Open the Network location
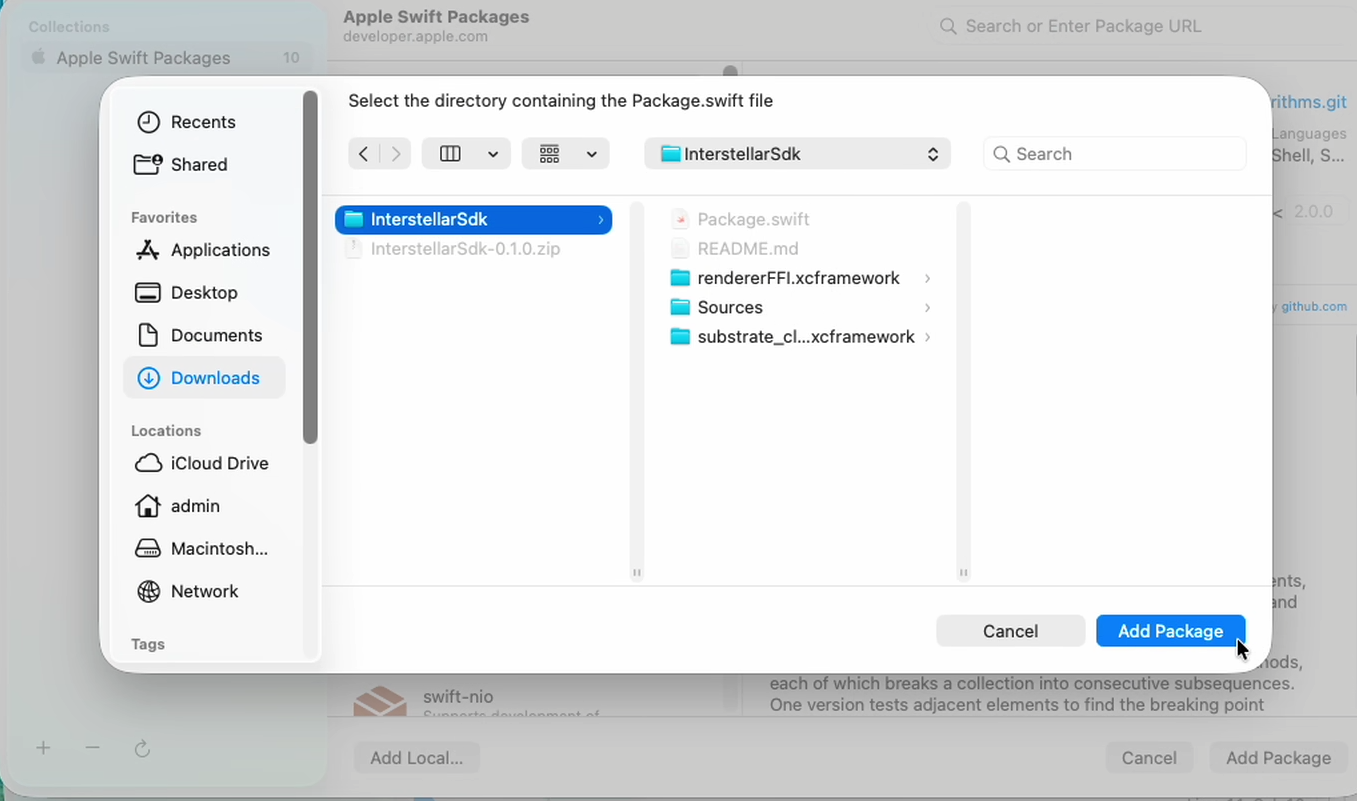Viewport: 1357px width, 801px height. click(x=187, y=592)
